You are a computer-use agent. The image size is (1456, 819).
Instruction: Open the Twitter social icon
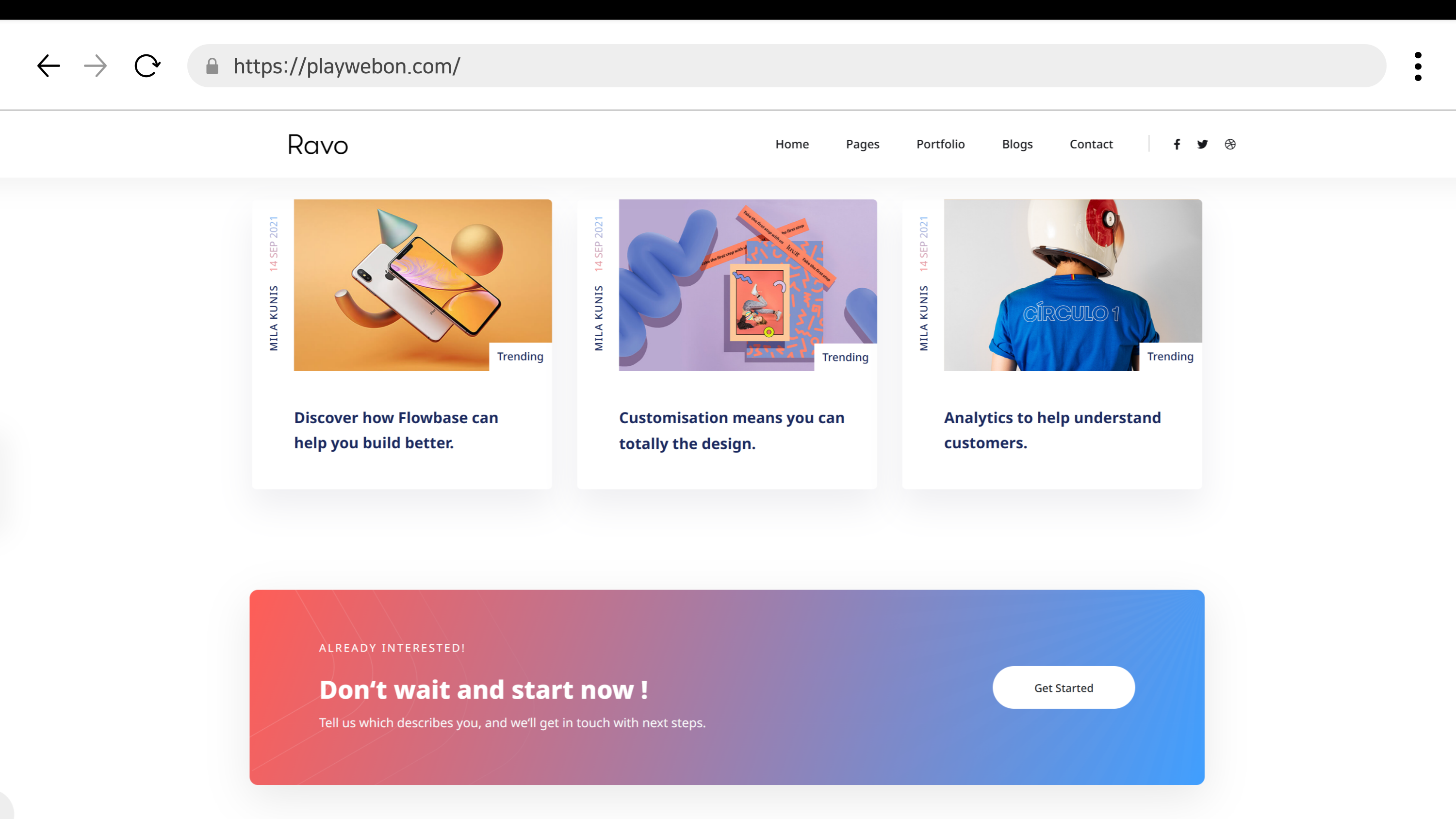(x=1202, y=144)
